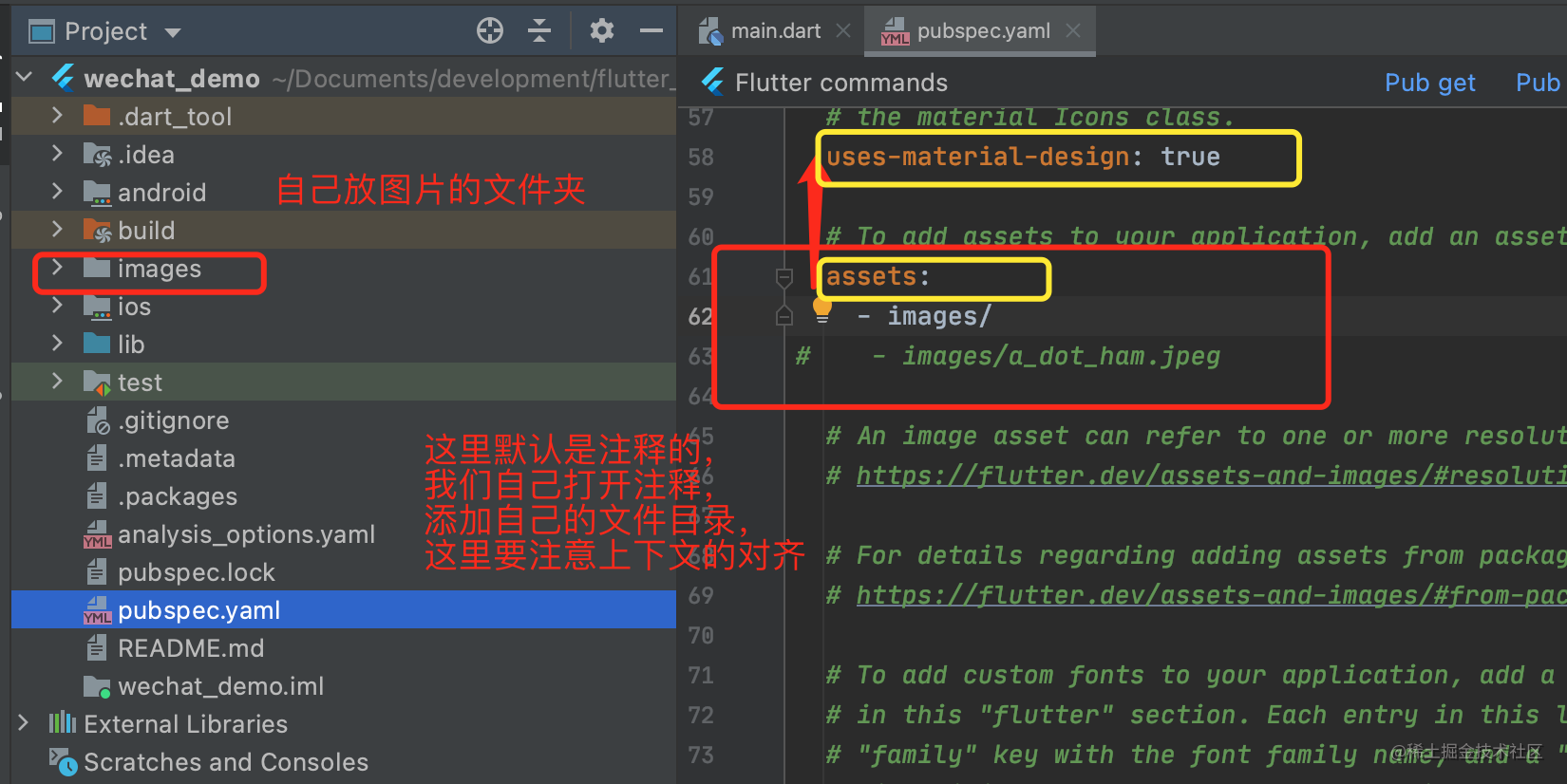Close the main.dart tab
Image resolution: width=1567 pixels, height=784 pixels.
pyautogui.click(x=842, y=30)
